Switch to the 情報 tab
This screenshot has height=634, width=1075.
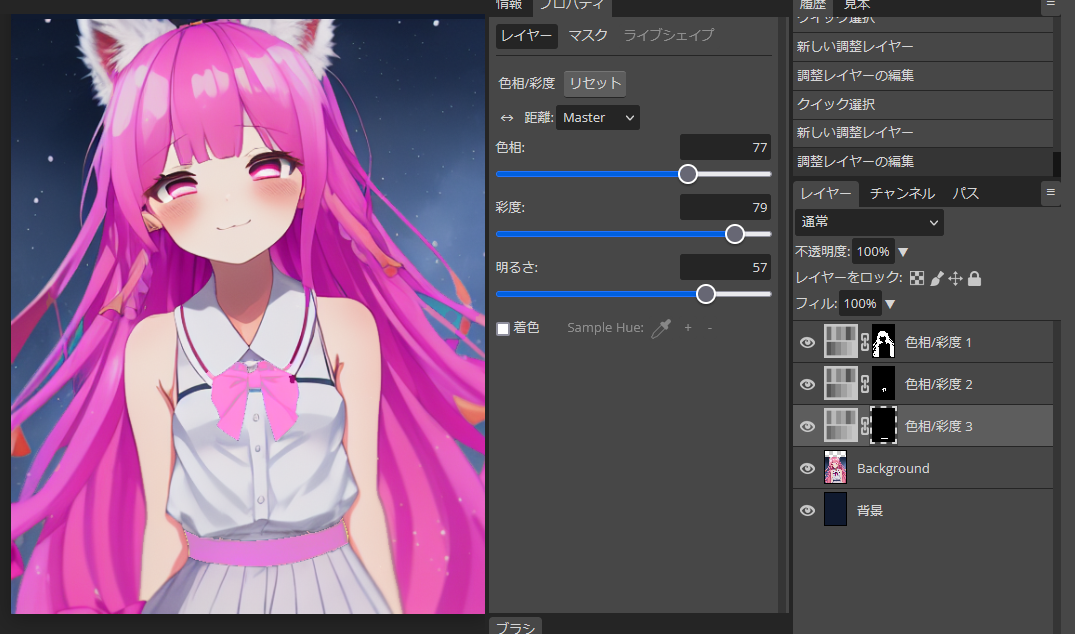coord(508,5)
